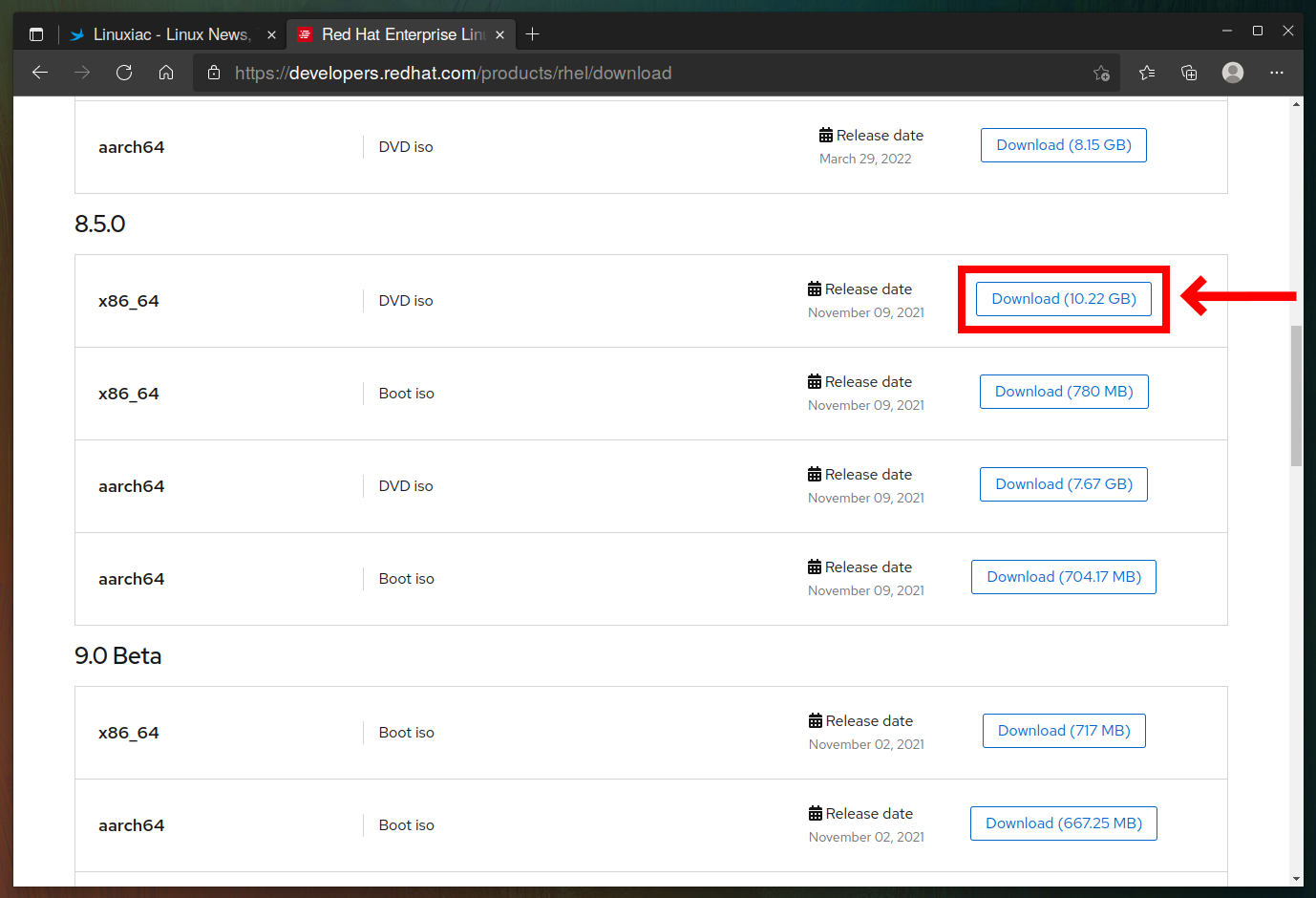This screenshot has width=1316, height=898.
Task: Open Settings and more menu icon
Action: [1277, 73]
